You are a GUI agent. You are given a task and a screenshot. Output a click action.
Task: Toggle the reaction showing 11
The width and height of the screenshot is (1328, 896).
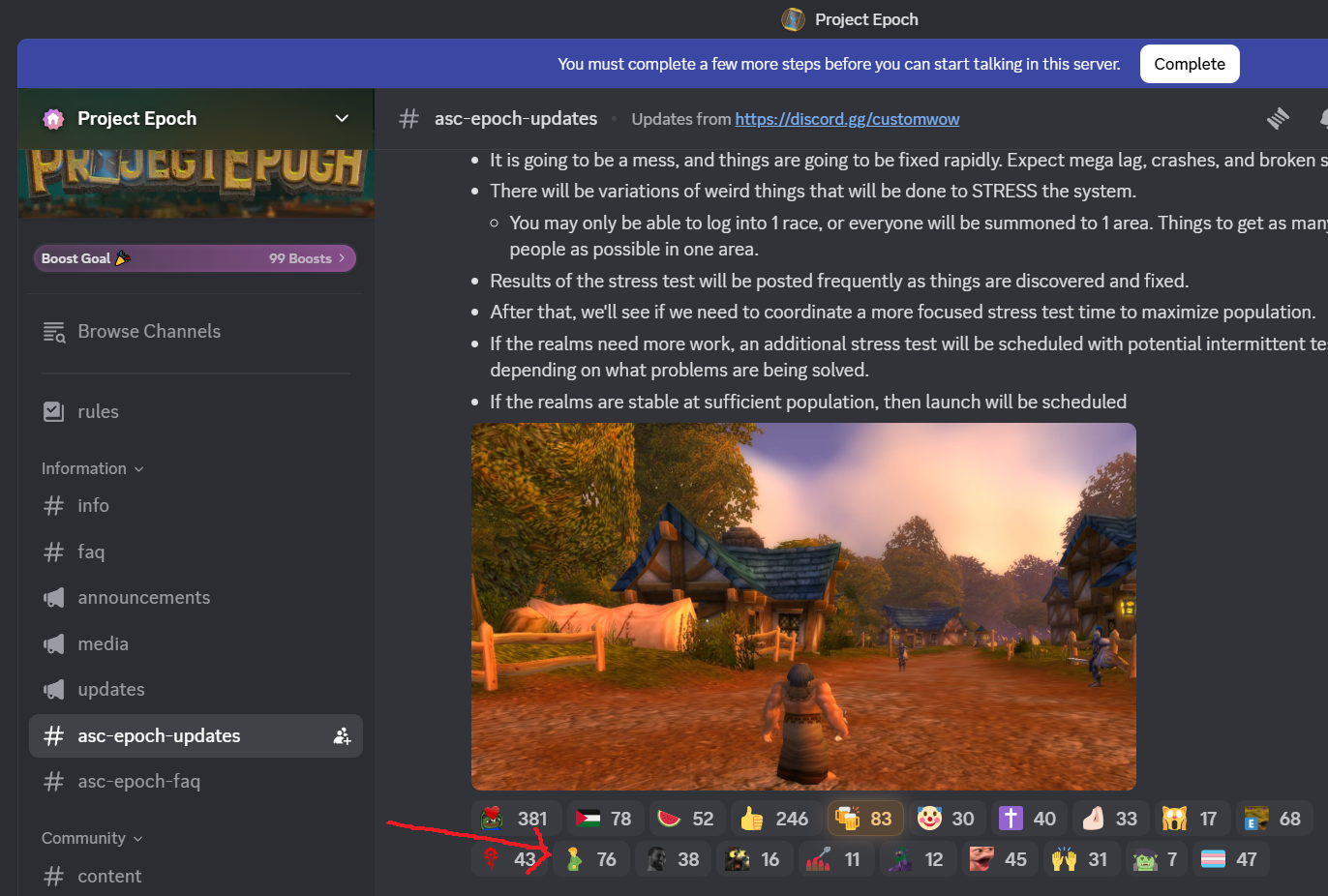(x=836, y=859)
